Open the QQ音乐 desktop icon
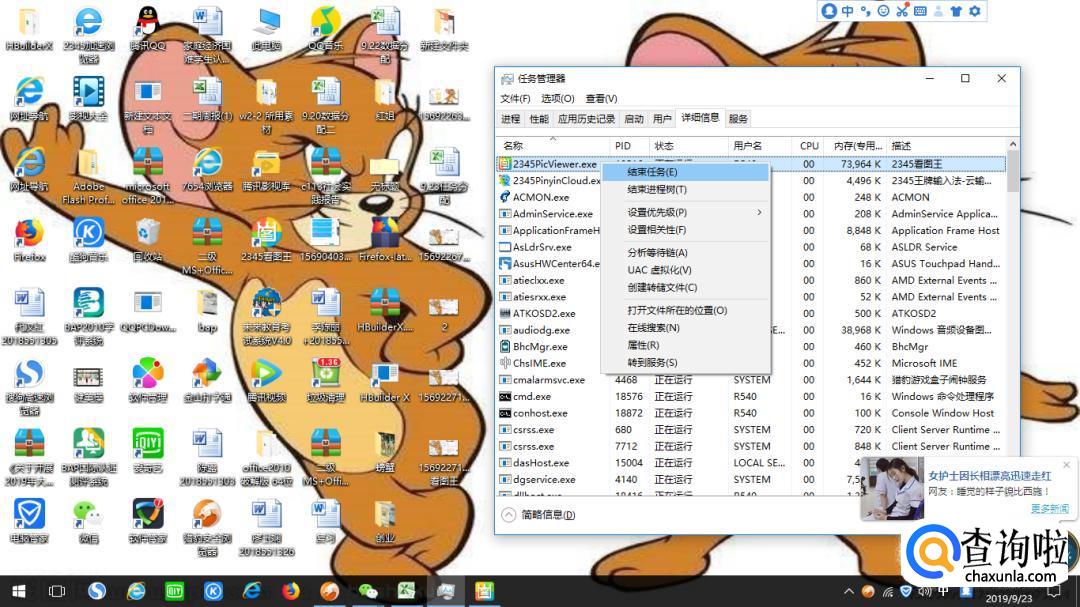The height and width of the screenshot is (607, 1080). tap(325, 30)
